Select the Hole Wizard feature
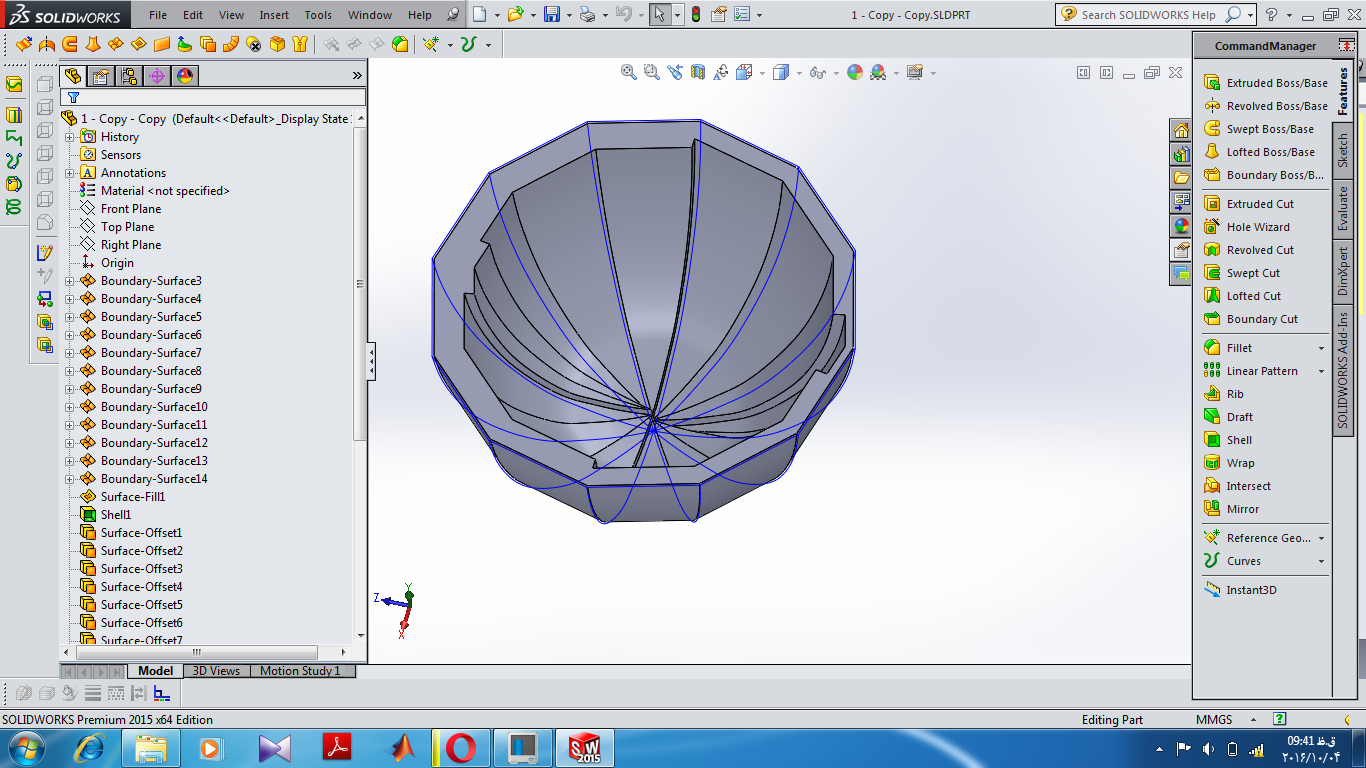The width and height of the screenshot is (1366, 768). (x=1257, y=227)
